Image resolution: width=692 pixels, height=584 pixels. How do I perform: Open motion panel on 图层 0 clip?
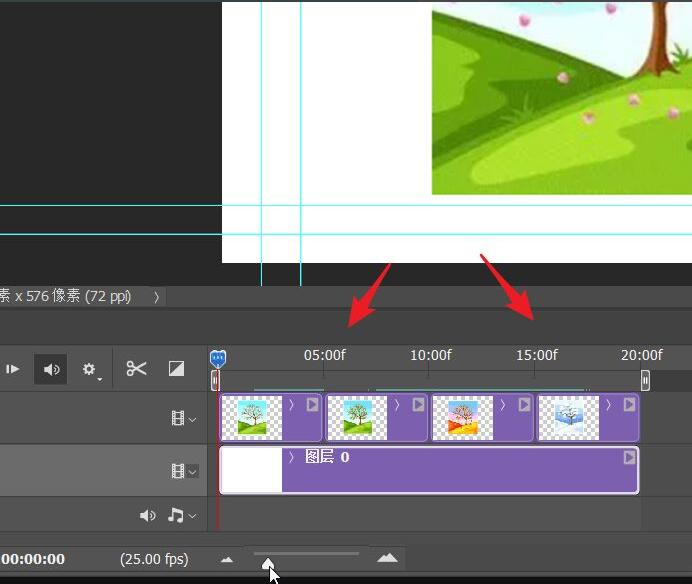[x=630, y=457]
